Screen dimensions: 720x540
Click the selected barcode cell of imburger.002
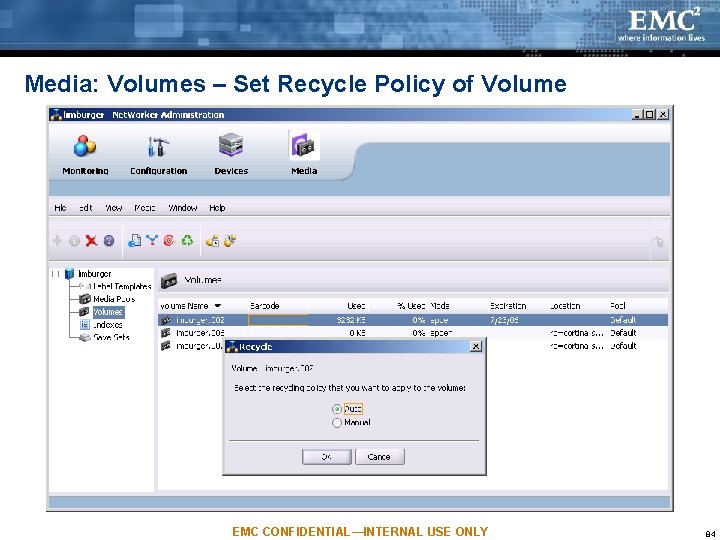(278, 320)
